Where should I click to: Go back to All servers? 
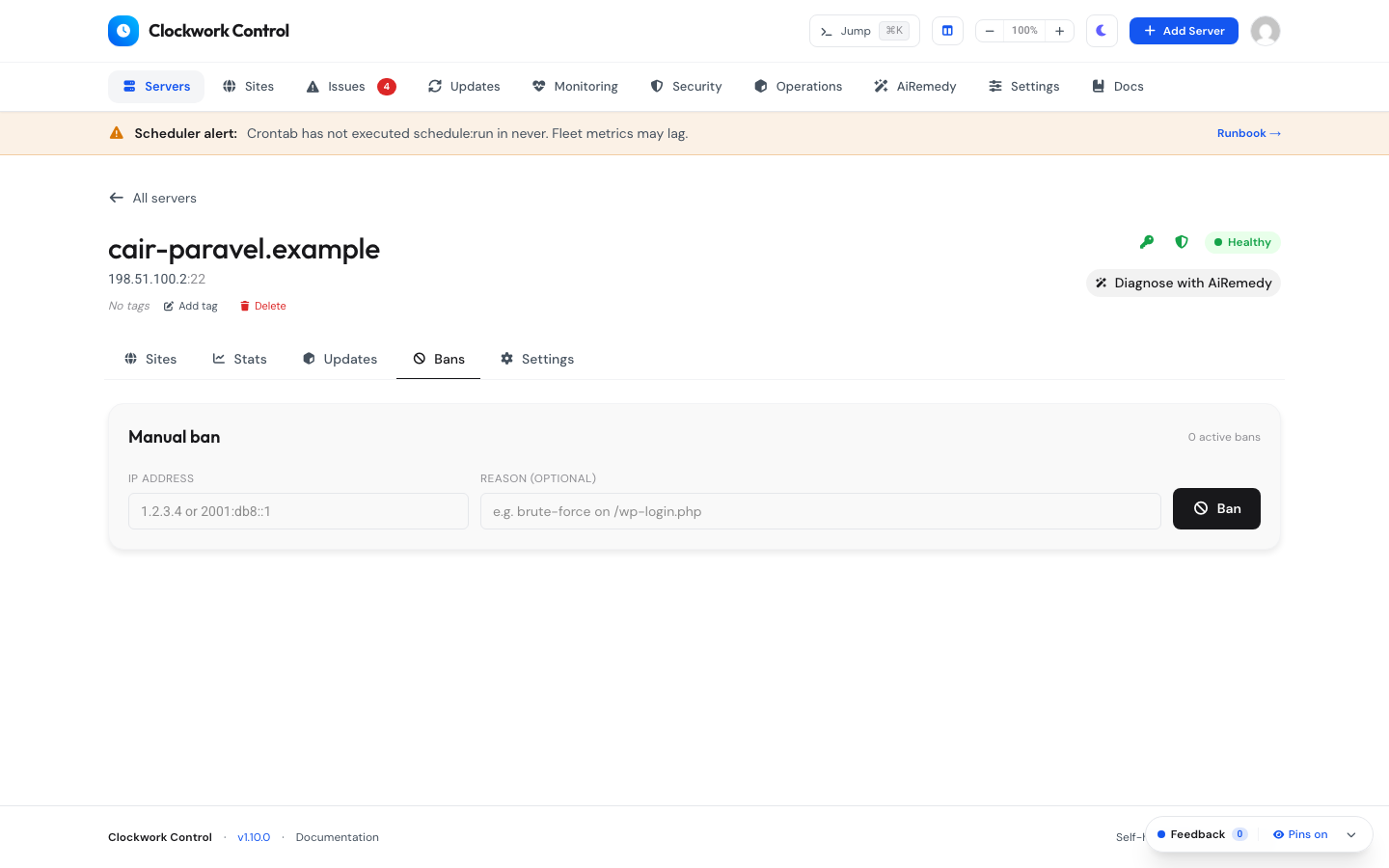pos(152,198)
